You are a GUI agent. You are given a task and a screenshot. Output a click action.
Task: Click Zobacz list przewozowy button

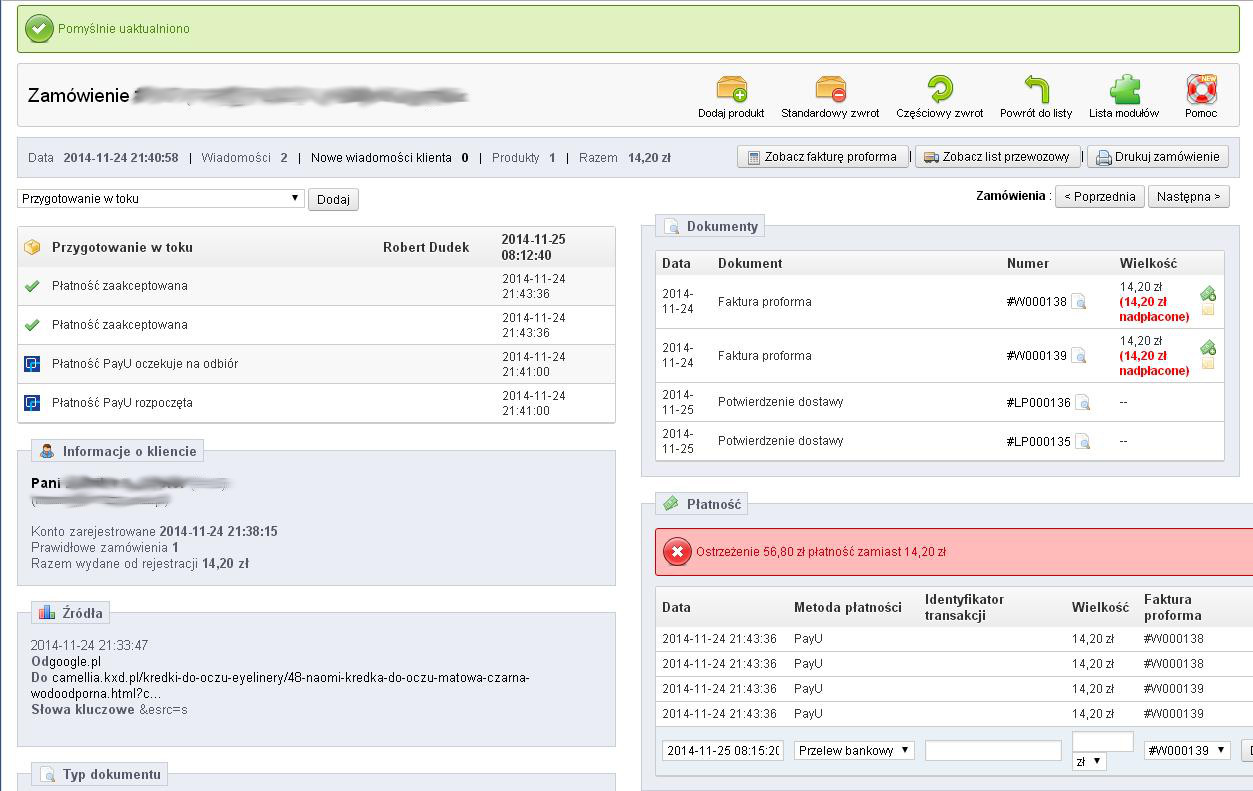(x=998, y=157)
